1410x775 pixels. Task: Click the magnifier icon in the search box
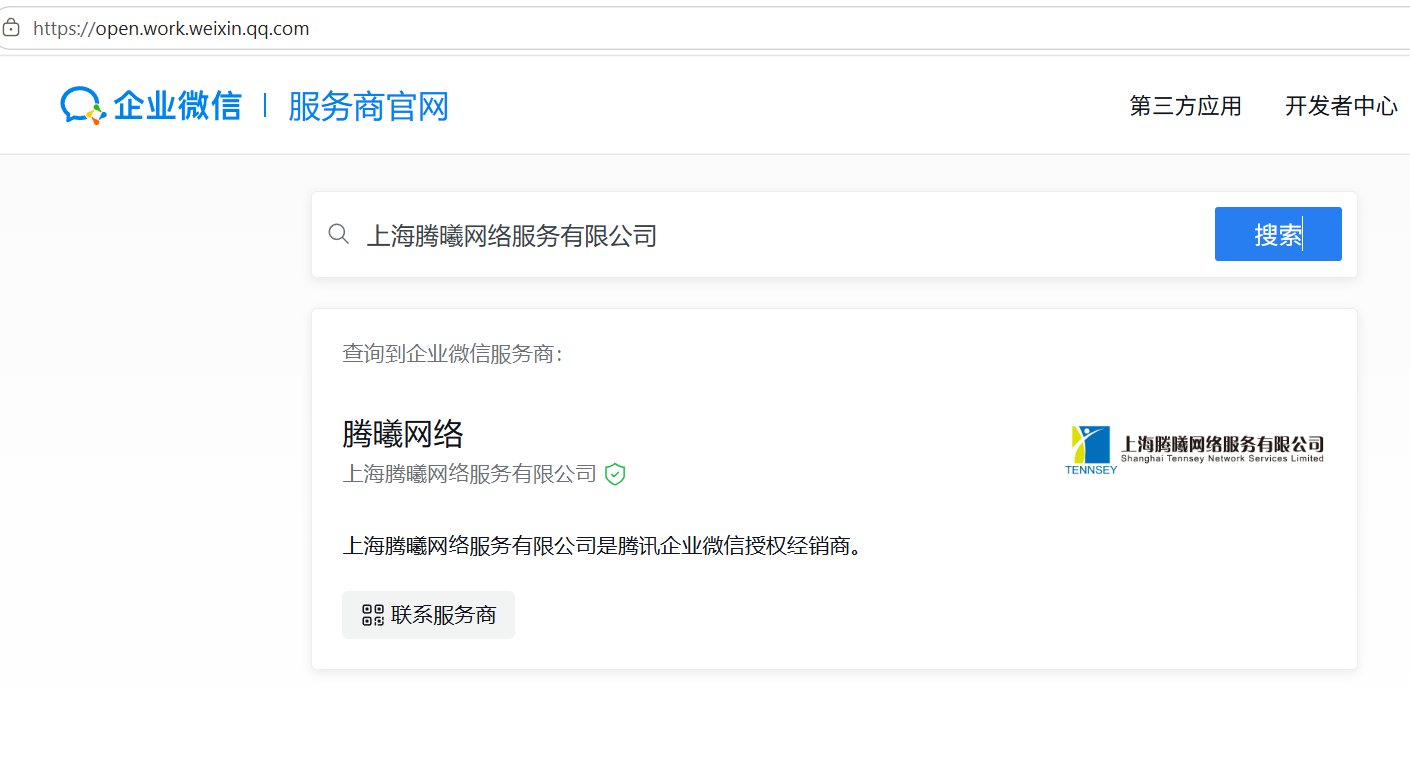pyautogui.click(x=339, y=234)
